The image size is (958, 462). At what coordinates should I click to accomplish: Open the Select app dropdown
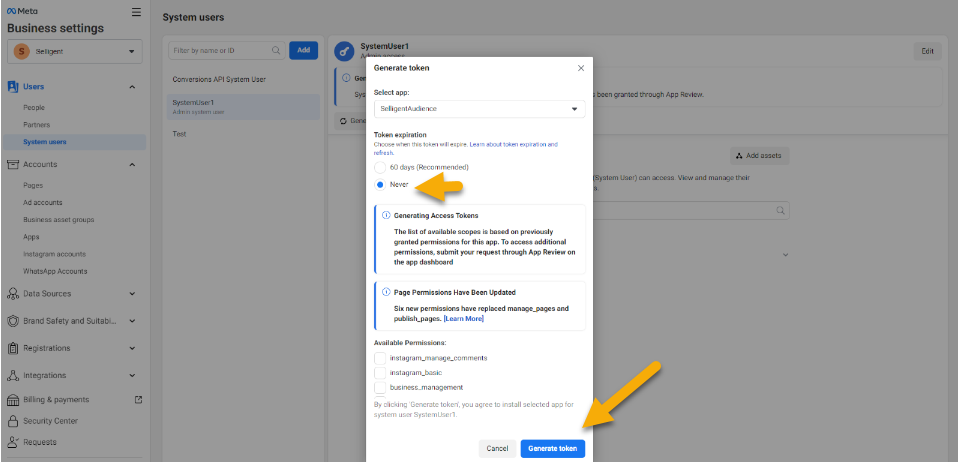click(x=479, y=108)
